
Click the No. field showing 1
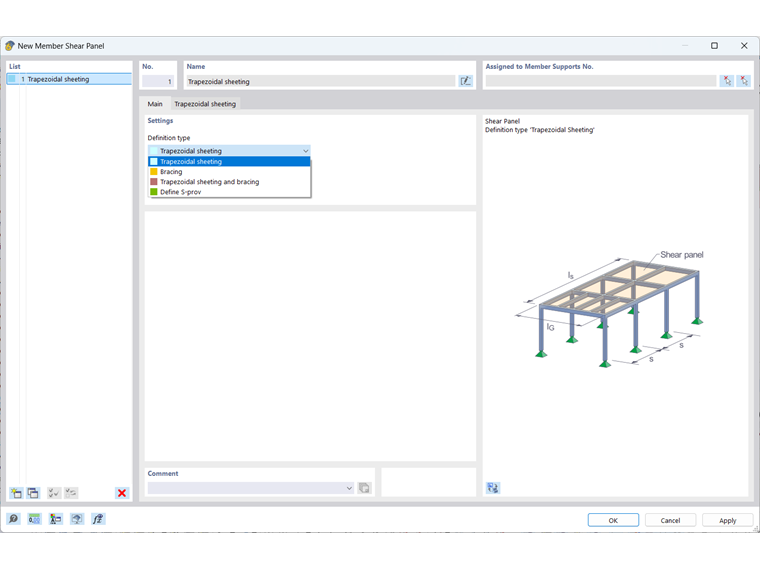coord(158,81)
